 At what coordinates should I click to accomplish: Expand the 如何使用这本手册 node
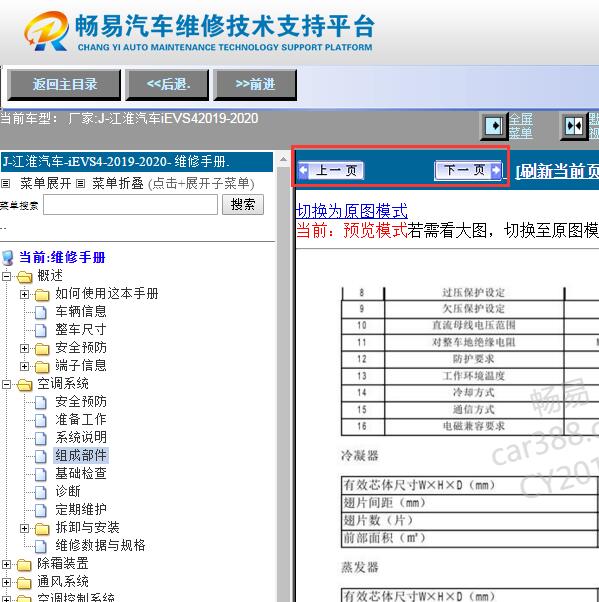click(24, 294)
